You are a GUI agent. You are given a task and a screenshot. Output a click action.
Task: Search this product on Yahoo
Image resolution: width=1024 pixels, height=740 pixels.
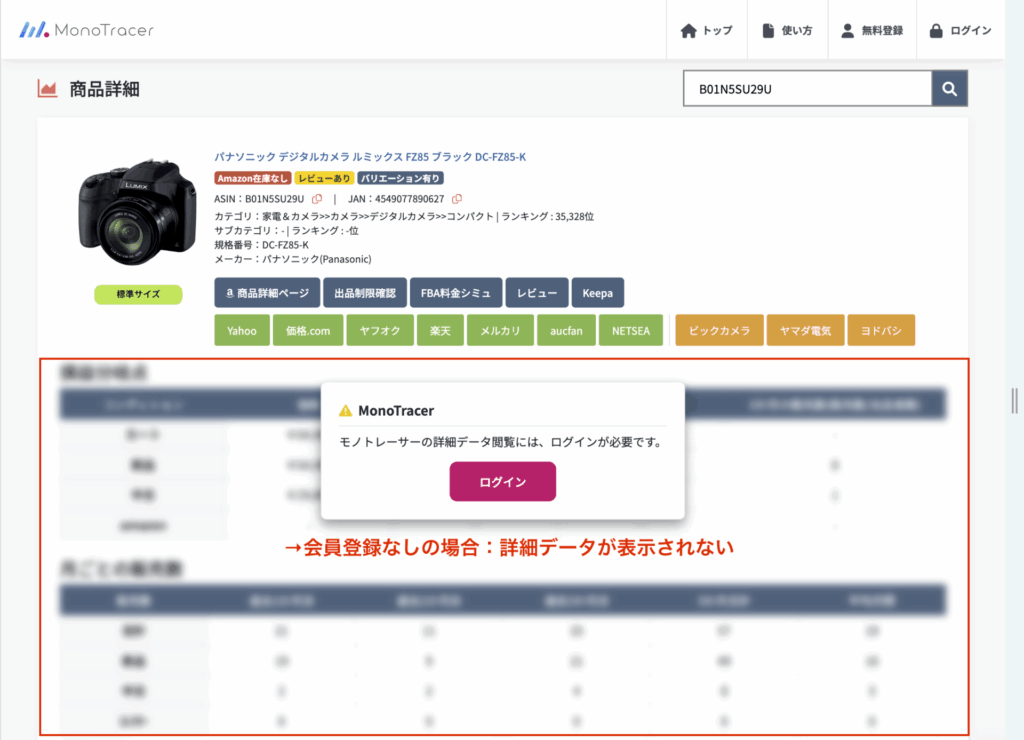pos(242,330)
